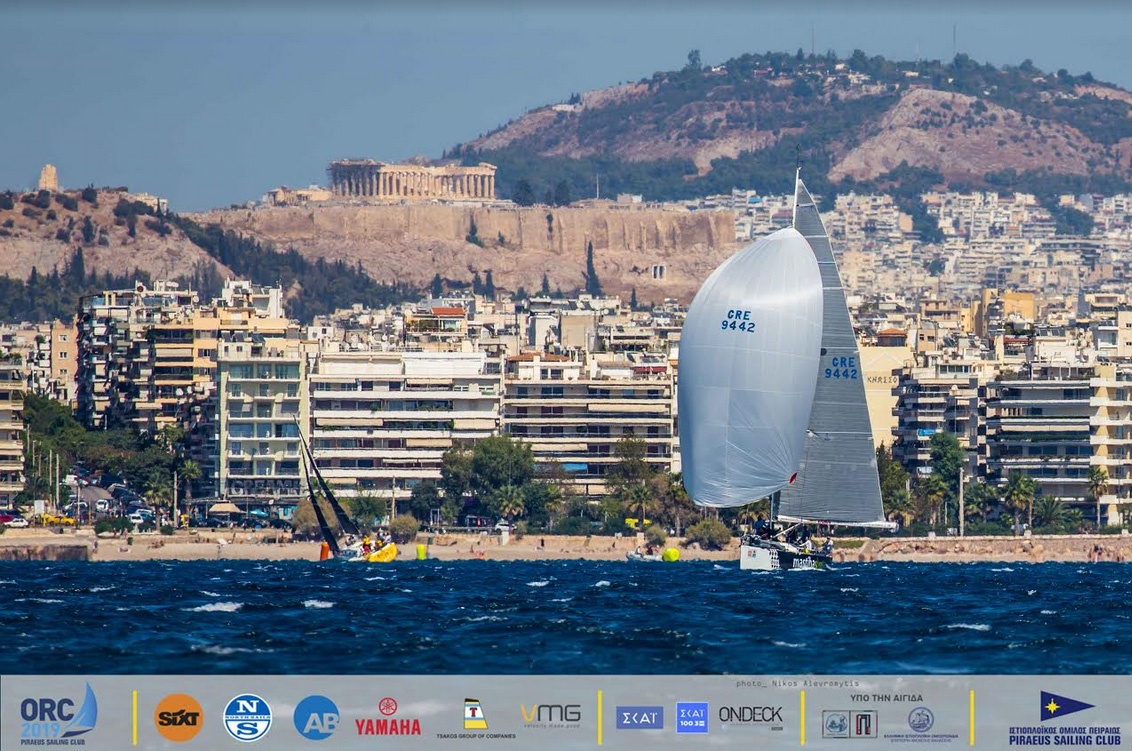Click the red Yamaha logo
This screenshot has width=1132, height=751.
point(388,718)
